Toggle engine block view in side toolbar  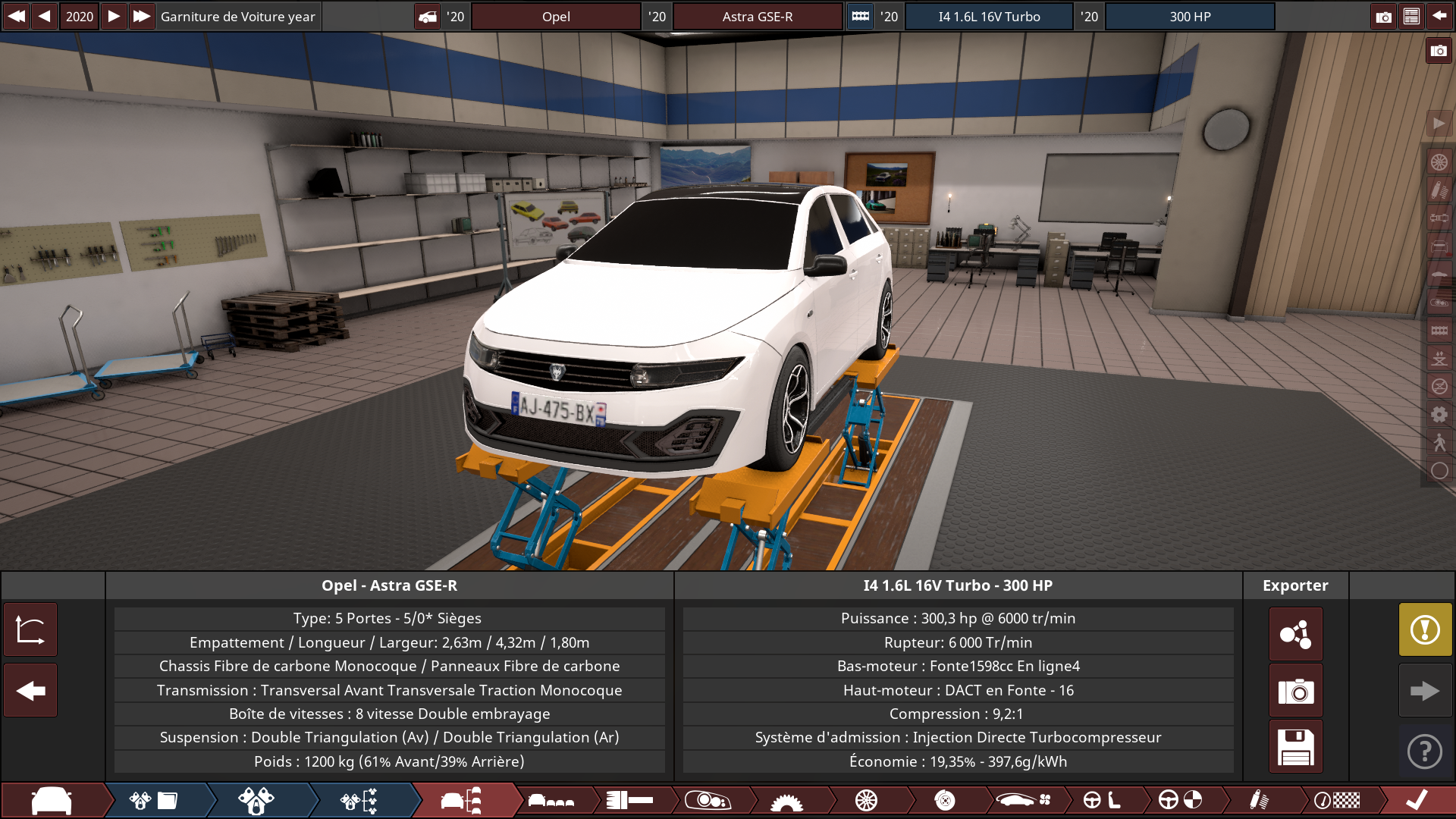1439,330
